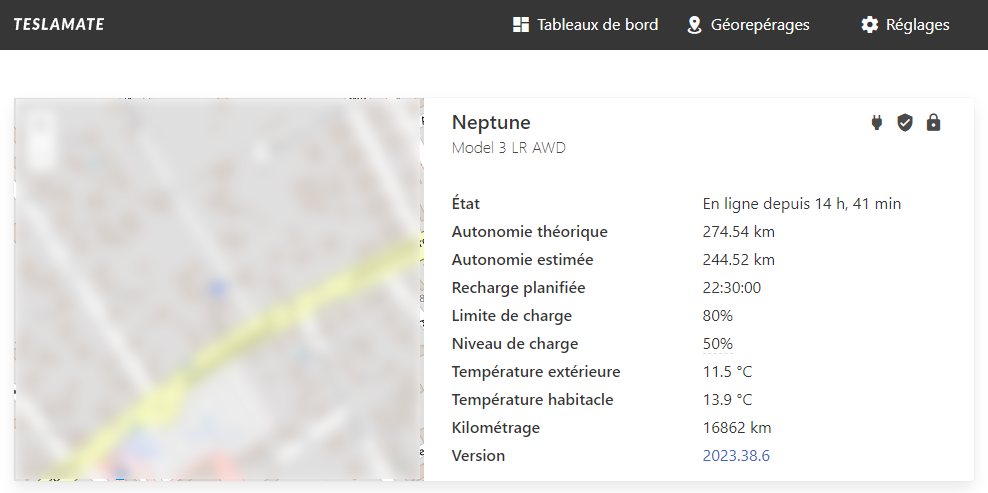This screenshot has height=493, width=988.
Task: Click the Niveau de charge label
Action: 515,344
